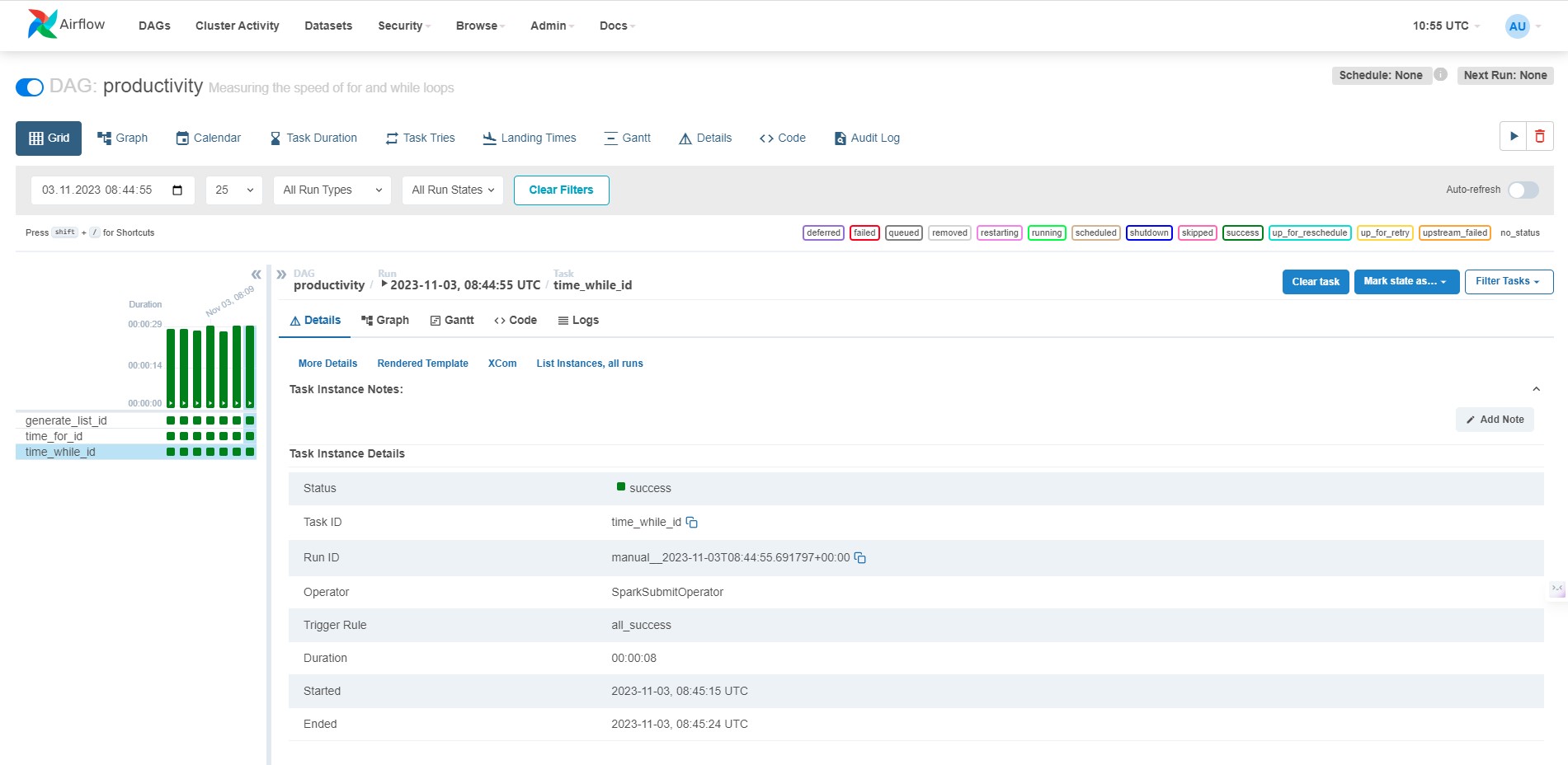
Task: Open the More Details link
Action: tap(328, 364)
